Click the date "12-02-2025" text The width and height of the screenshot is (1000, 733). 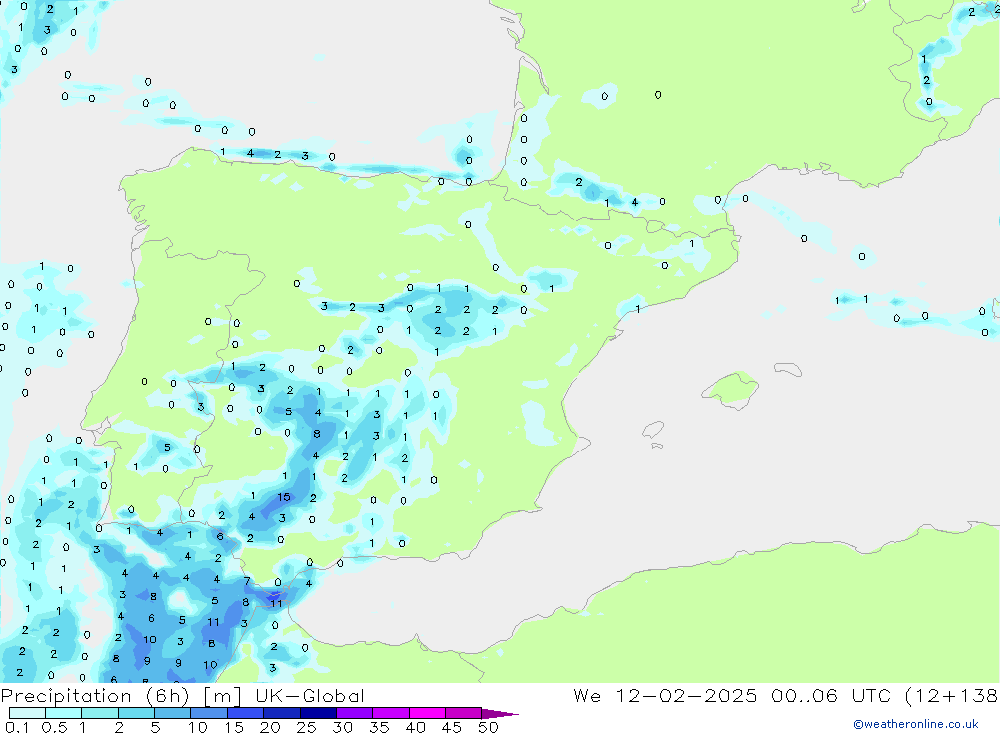686,696
